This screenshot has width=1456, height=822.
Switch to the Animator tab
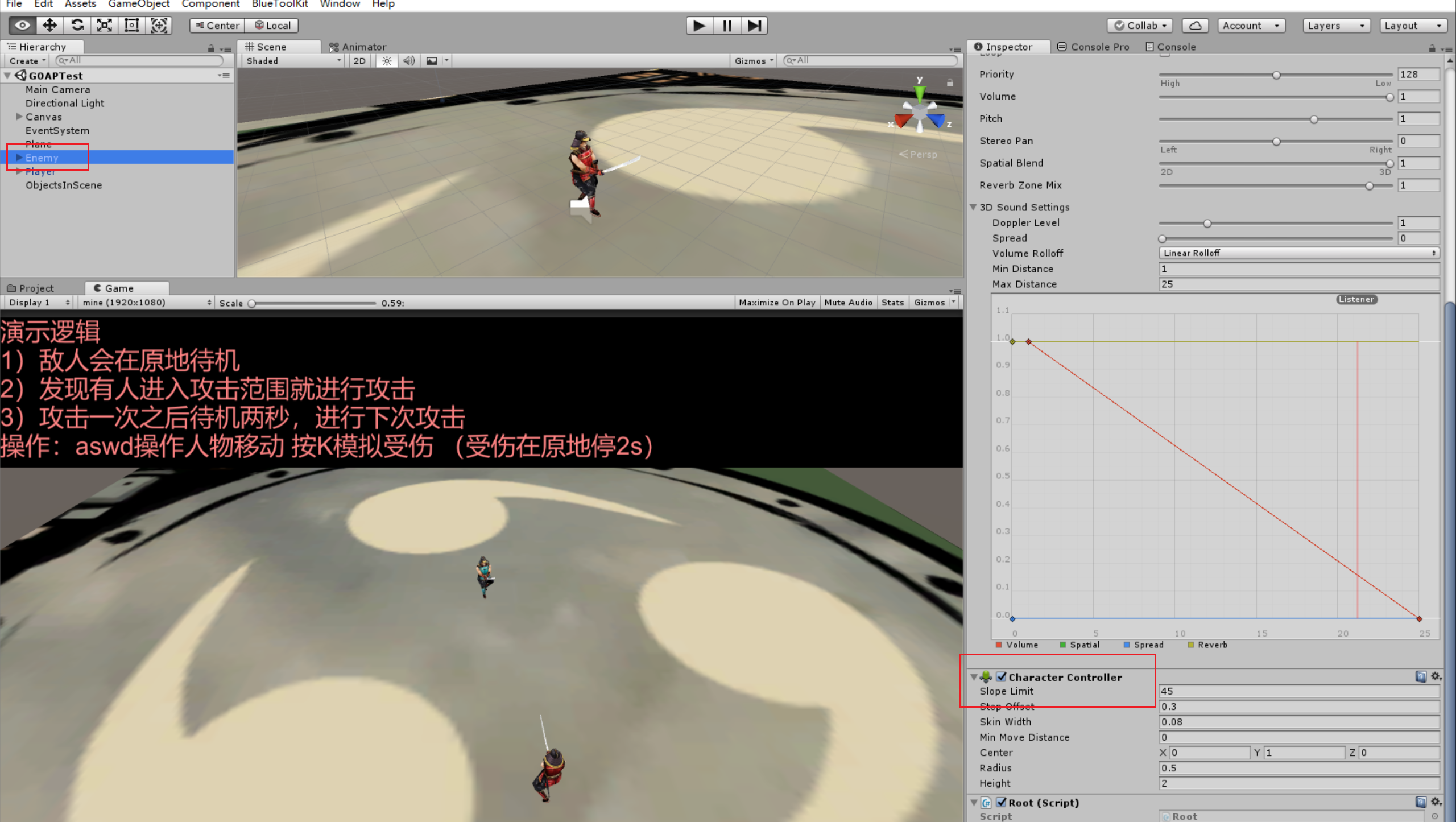click(358, 47)
